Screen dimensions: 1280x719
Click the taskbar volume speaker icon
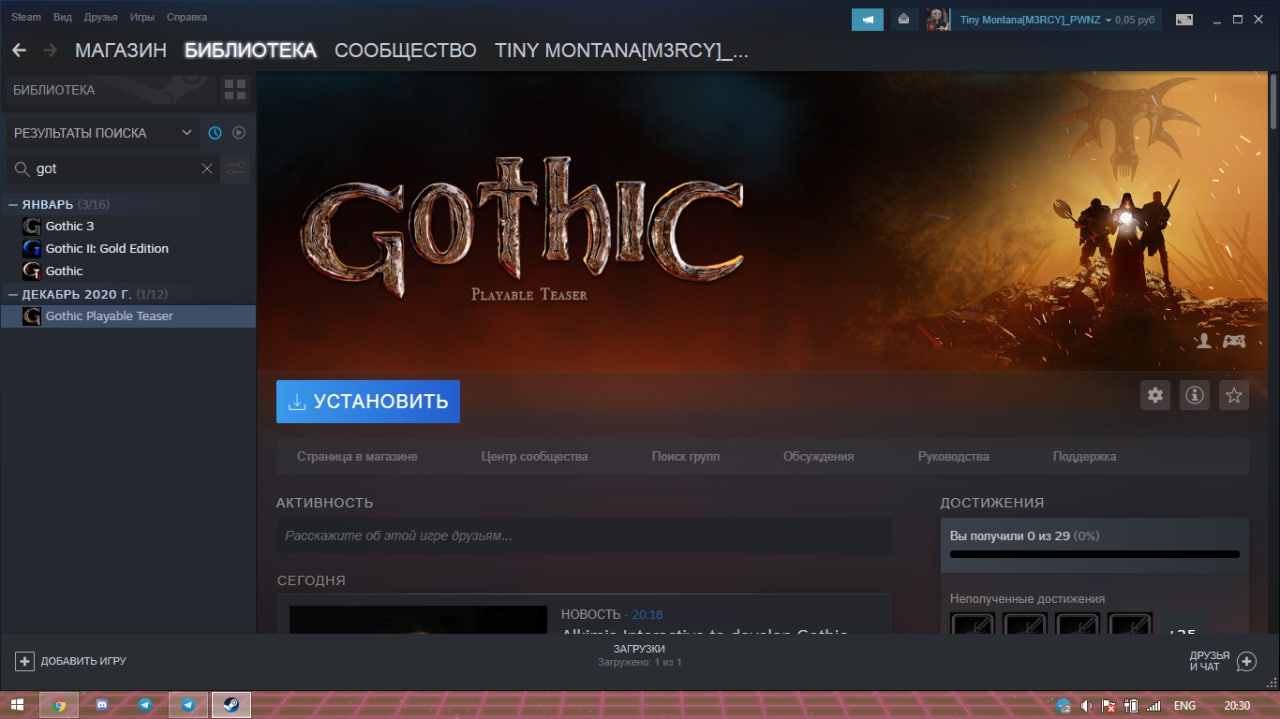[x=1086, y=705]
